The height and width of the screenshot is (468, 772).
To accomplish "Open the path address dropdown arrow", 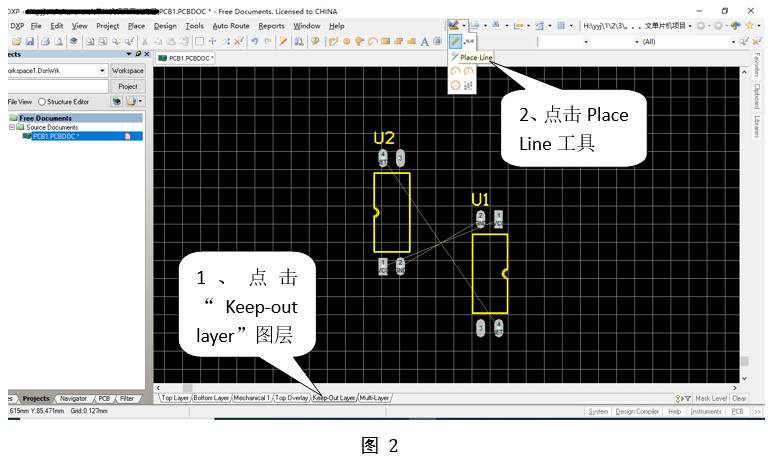I will [690, 26].
